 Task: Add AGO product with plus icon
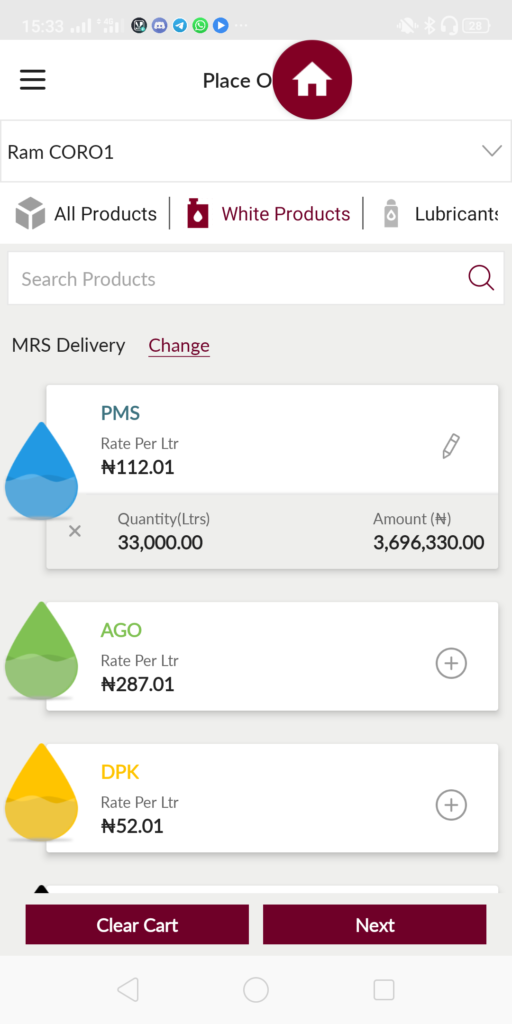point(451,664)
